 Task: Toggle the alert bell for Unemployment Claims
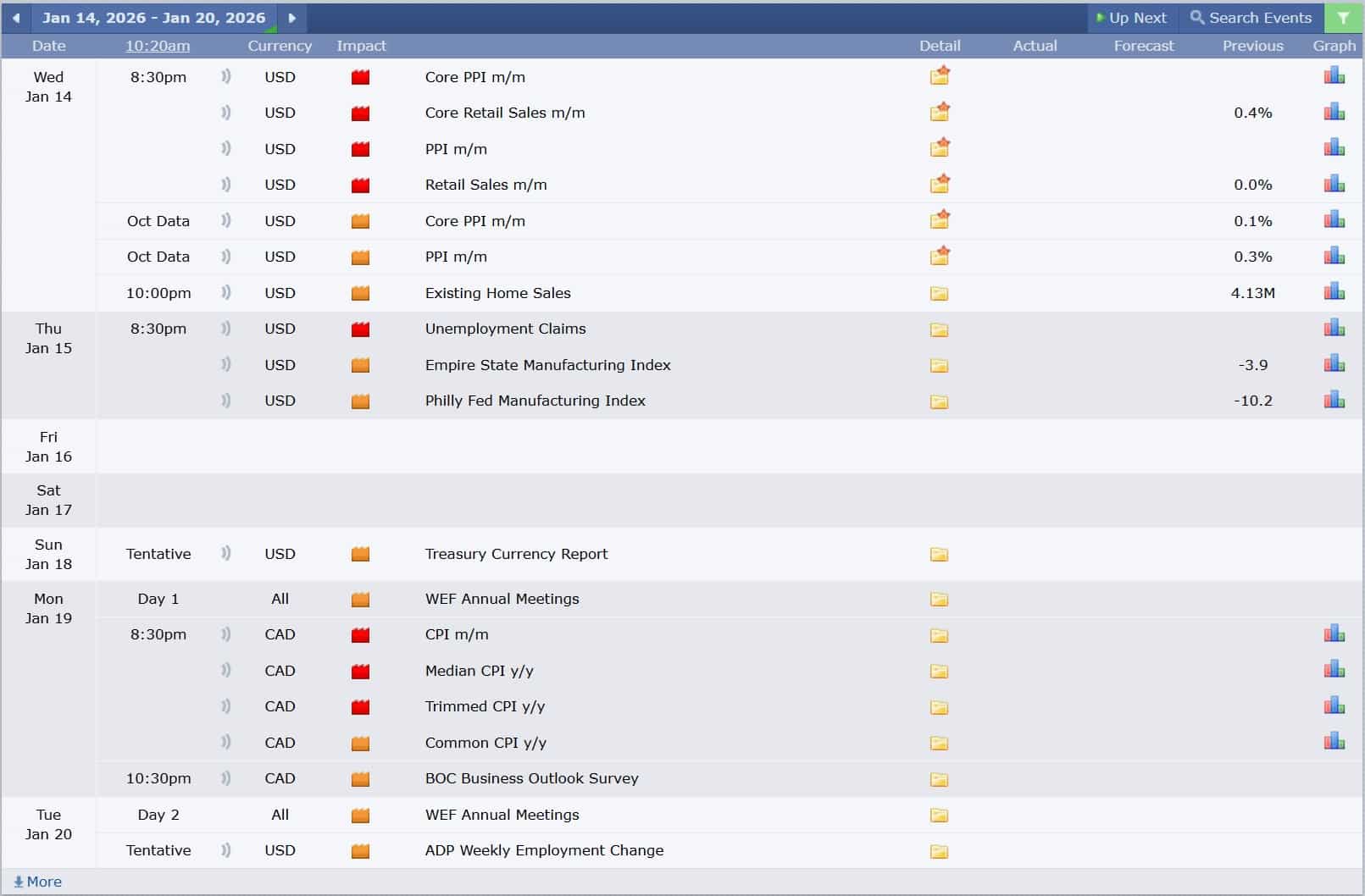[x=225, y=329]
